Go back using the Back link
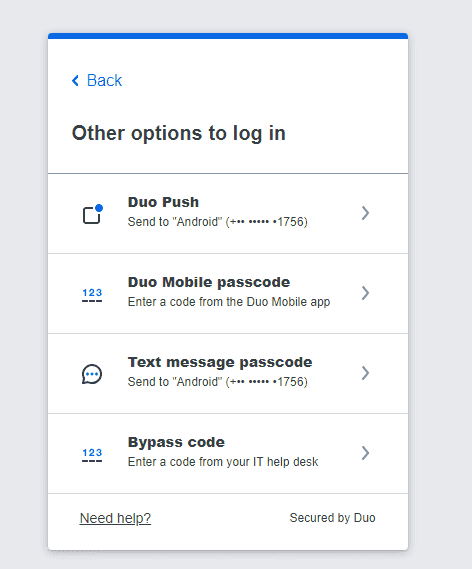The image size is (472, 569). [97, 80]
